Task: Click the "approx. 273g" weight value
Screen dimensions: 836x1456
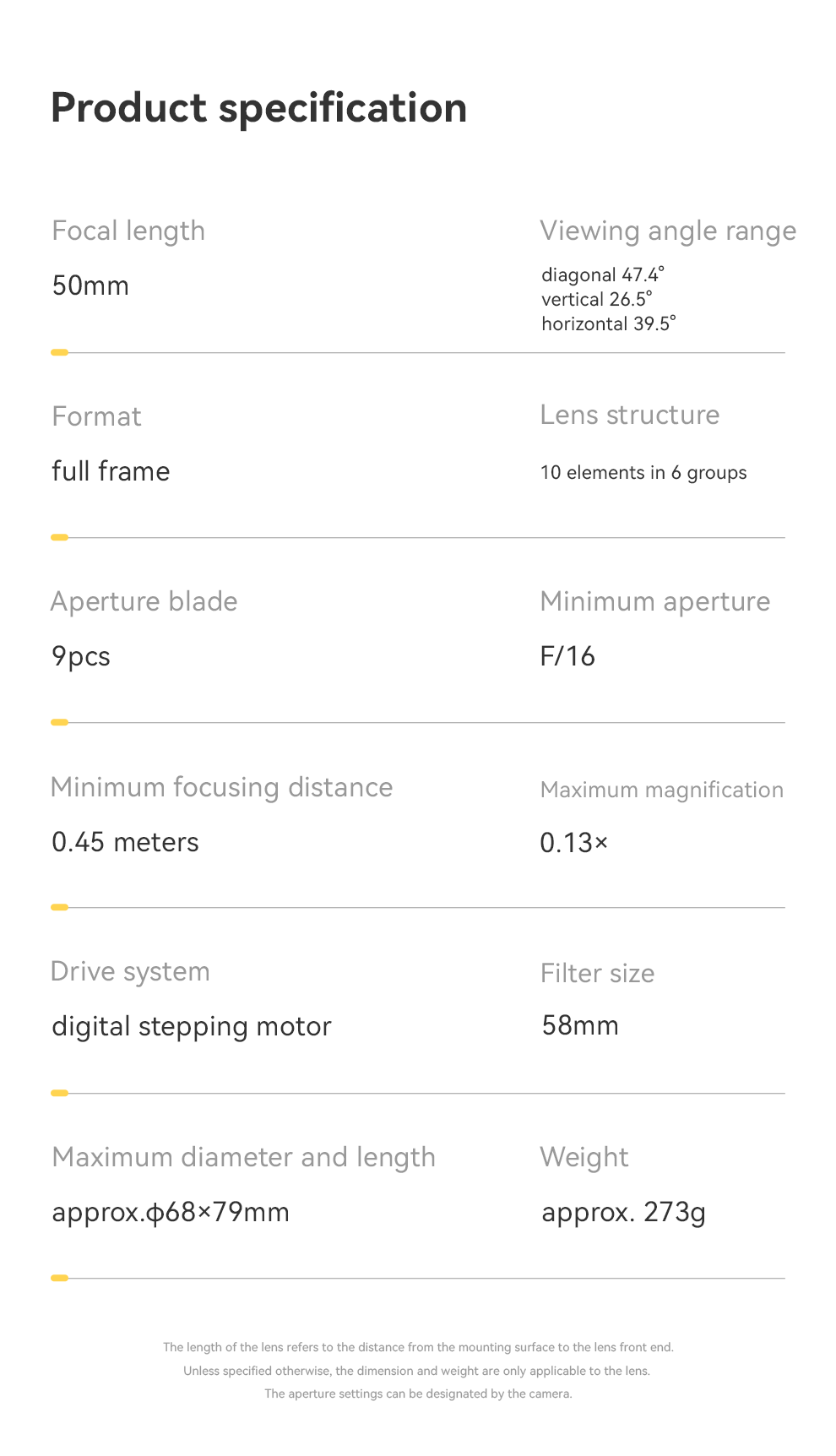Action: (x=623, y=1212)
